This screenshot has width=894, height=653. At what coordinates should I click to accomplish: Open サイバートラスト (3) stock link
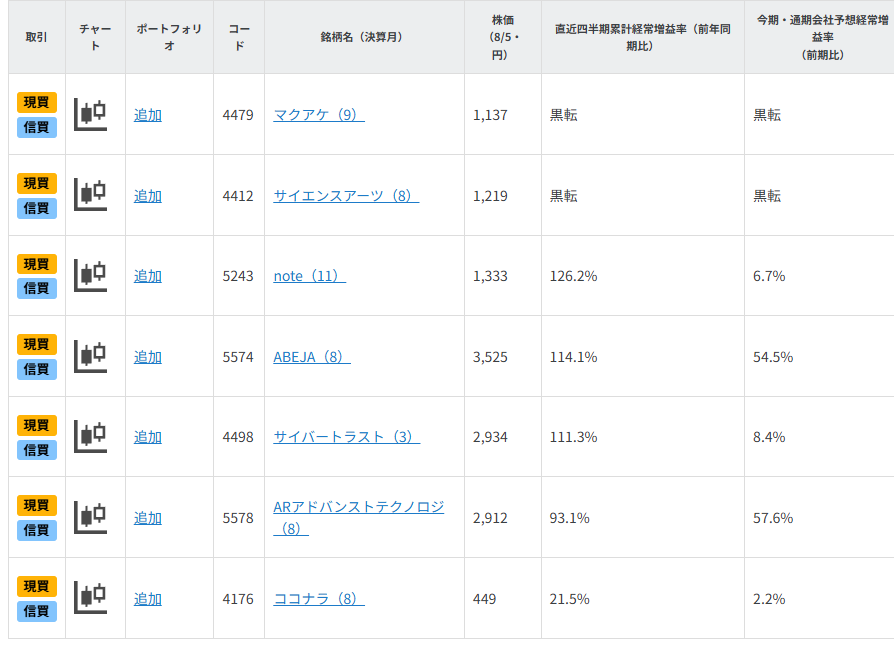tap(347, 437)
